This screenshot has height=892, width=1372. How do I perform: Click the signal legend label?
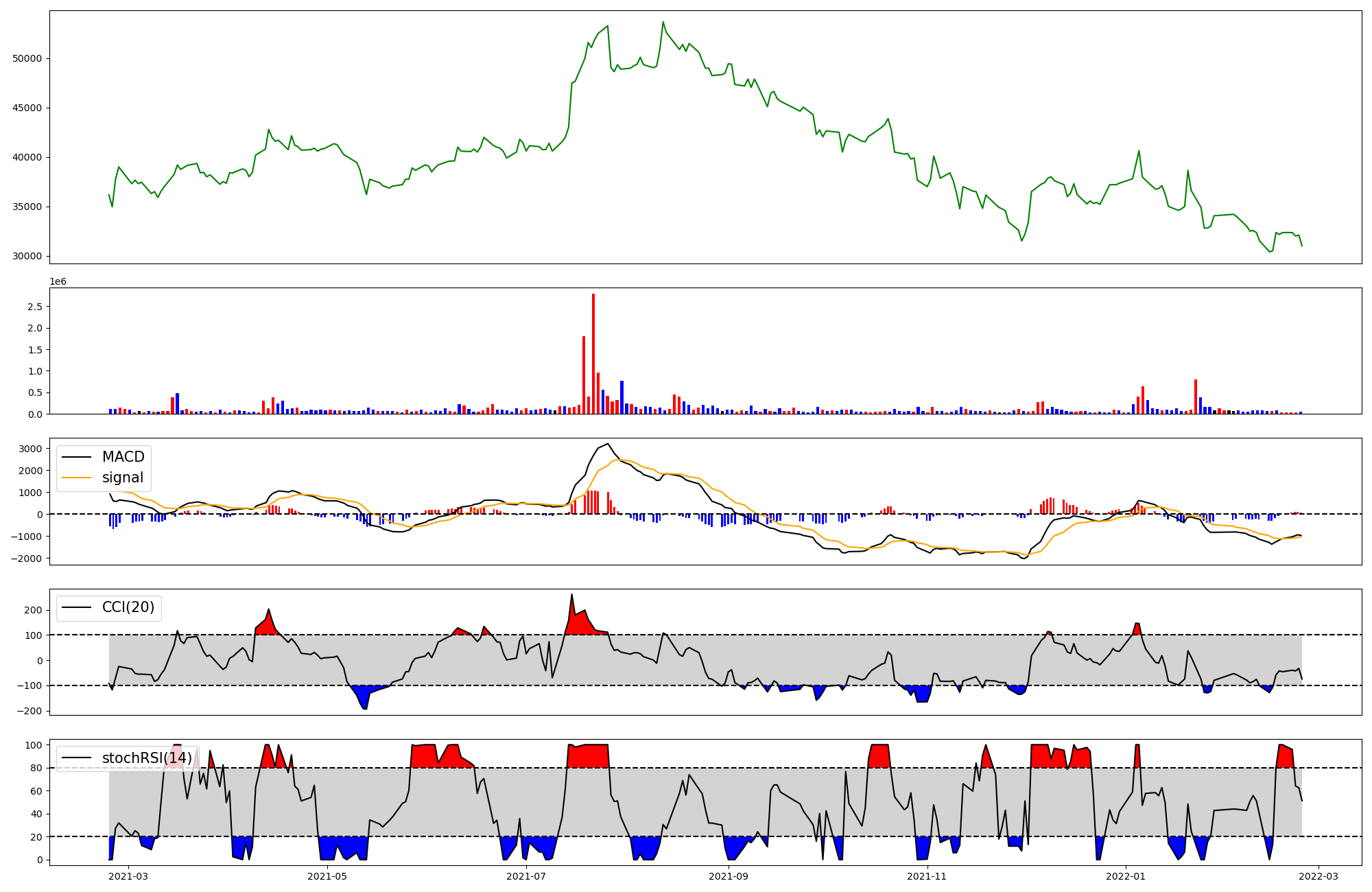(123, 478)
